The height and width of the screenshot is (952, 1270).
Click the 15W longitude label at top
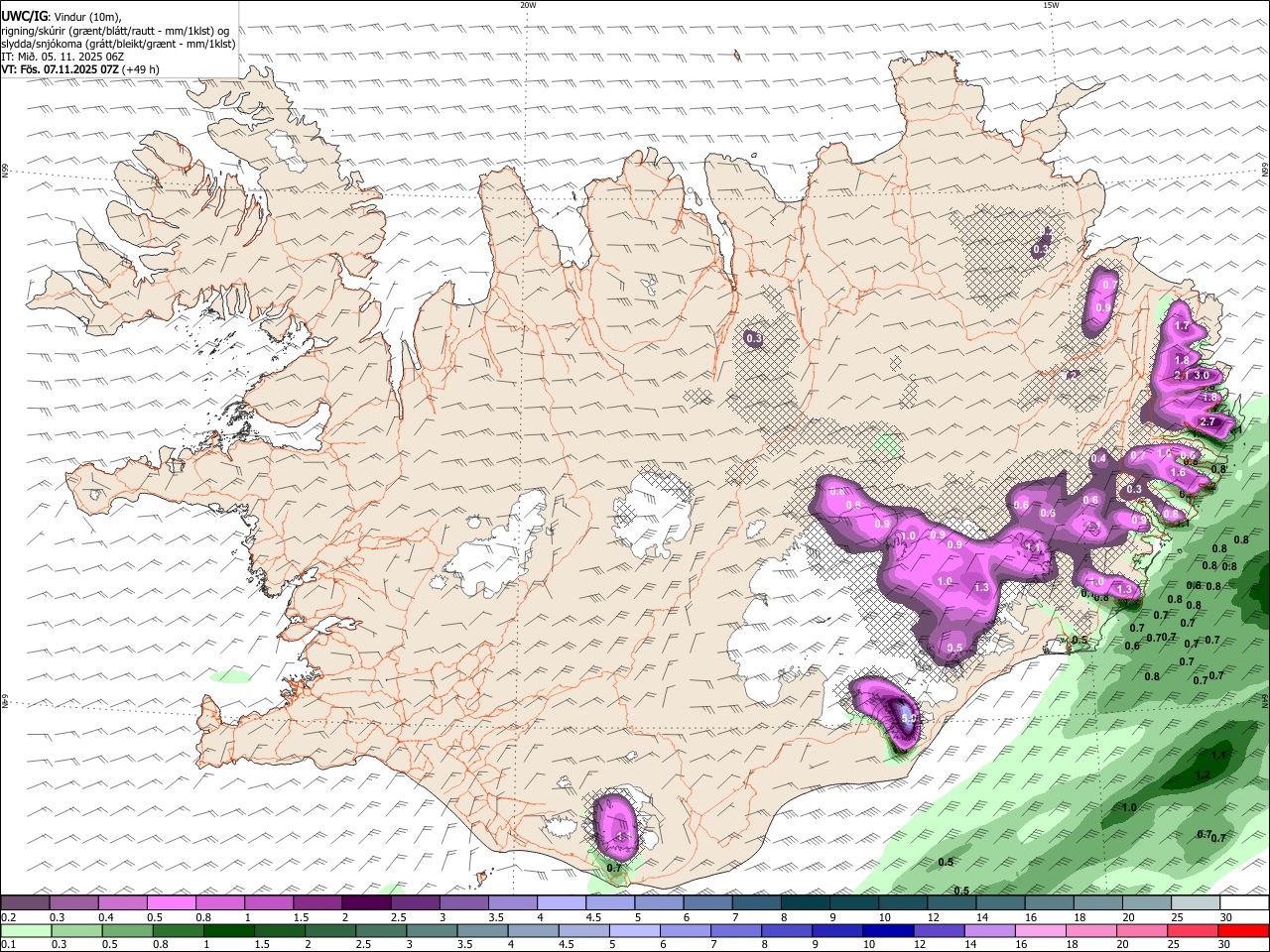point(1051,5)
